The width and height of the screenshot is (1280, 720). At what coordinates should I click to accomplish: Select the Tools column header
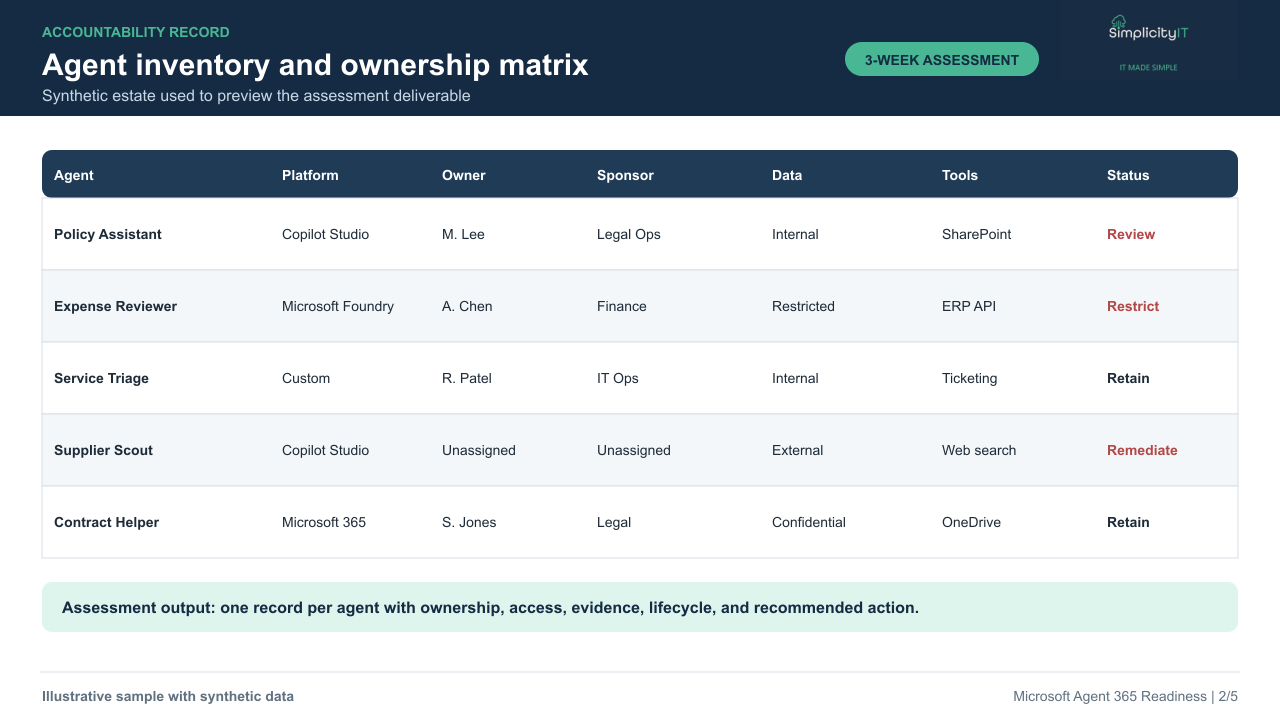(x=960, y=175)
